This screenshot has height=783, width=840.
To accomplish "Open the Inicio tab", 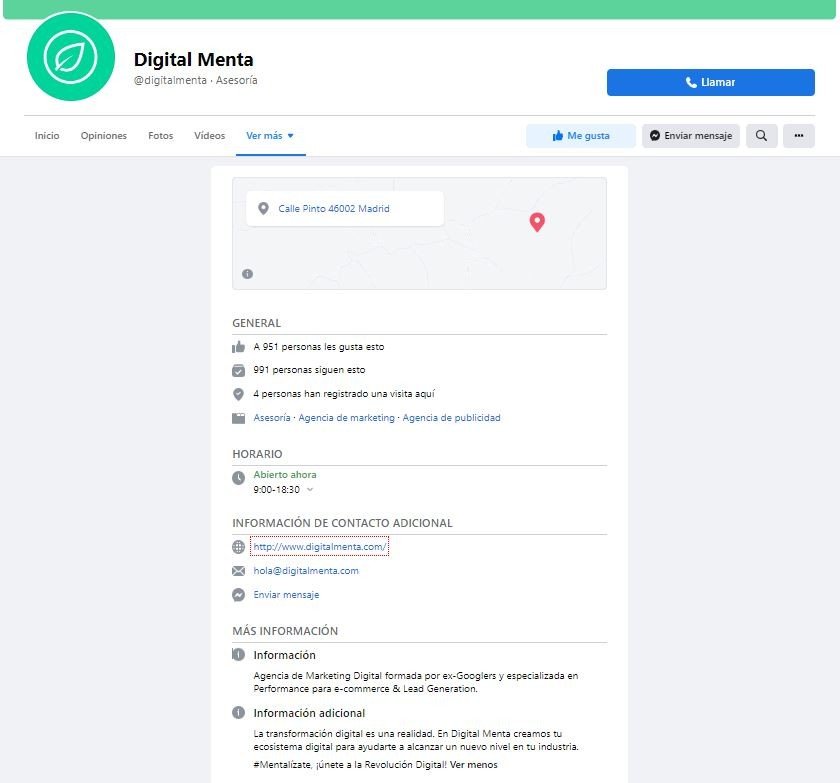I will (47, 136).
